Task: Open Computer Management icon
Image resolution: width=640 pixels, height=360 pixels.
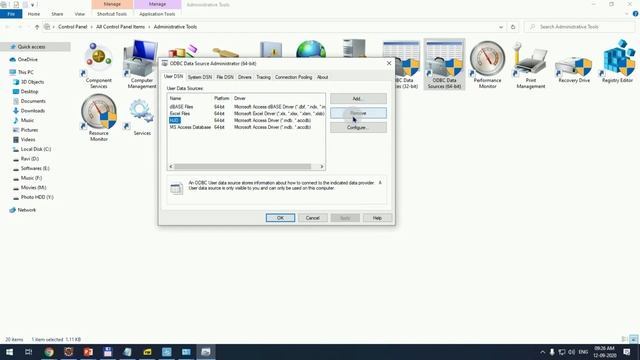Action: (x=141, y=64)
